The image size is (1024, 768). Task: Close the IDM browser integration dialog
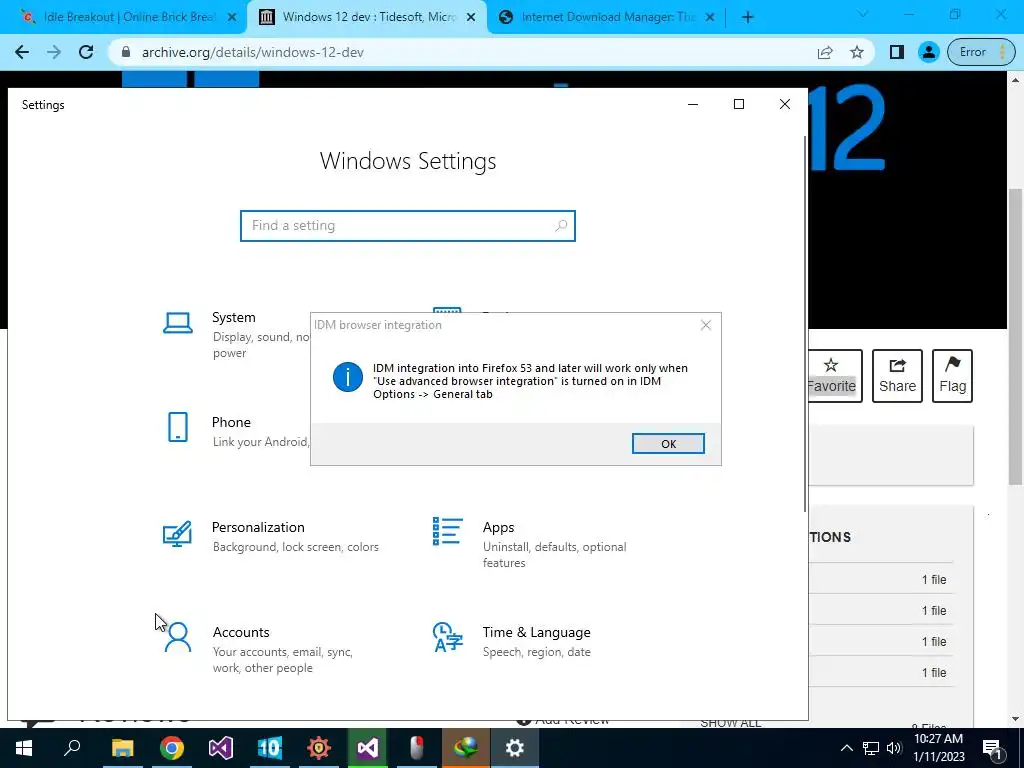tap(705, 325)
